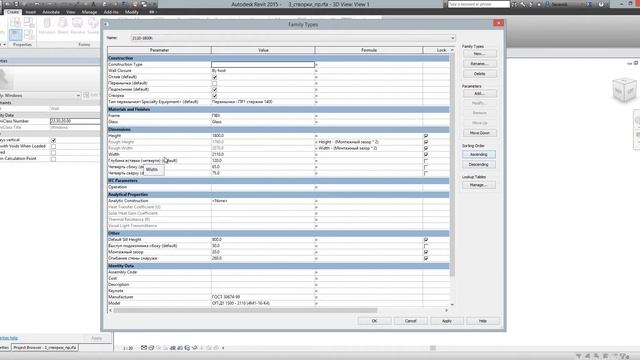This screenshot has width=640, height=360.
Task: Open the Insert ribbon tab
Action: click(x=31, y=12)
